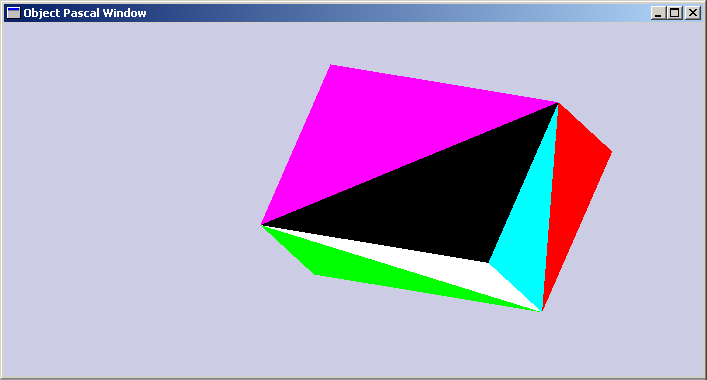
Task: Click the cube's bottom vertex below cyan
Action: pos(542,311)
